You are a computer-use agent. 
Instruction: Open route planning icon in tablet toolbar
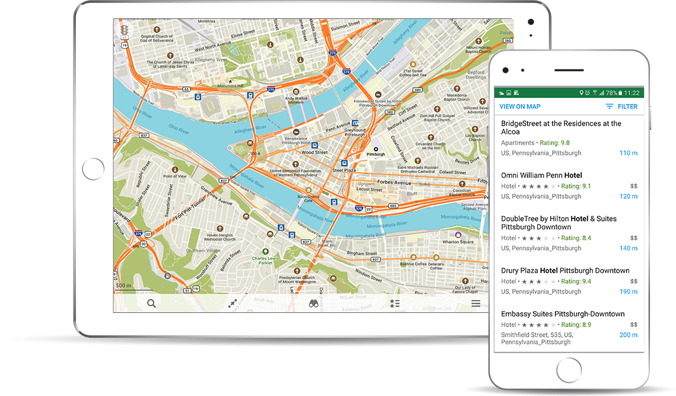(232, 303)
